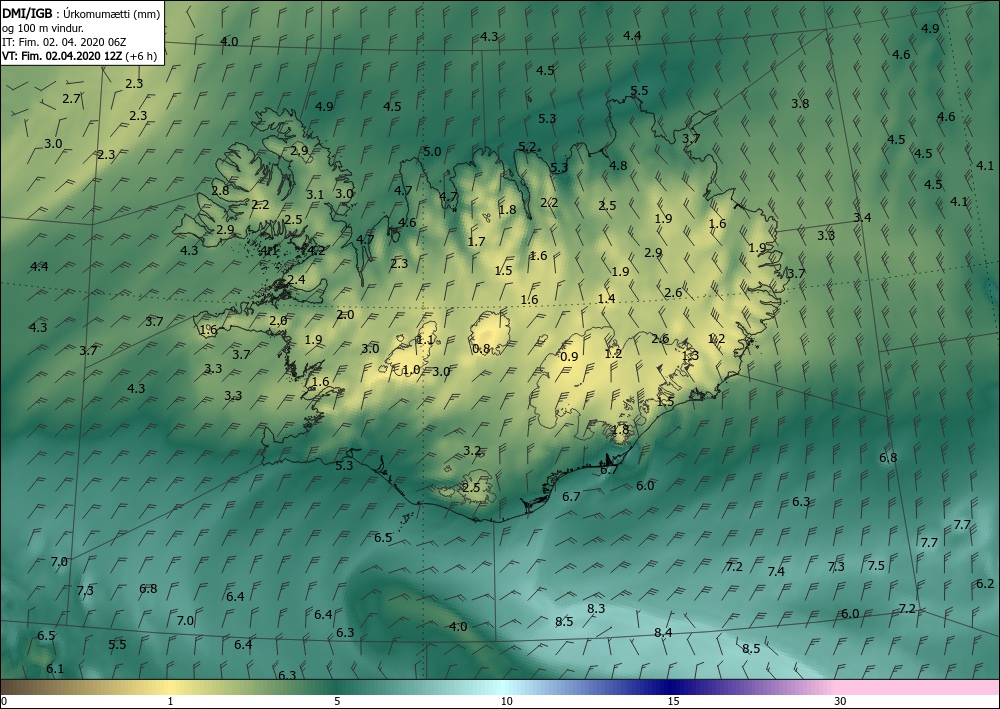The width and height of the screenshot is (1000, 709).
Task: Click the 1 tick on the color scale
Action: tap(170, 701)
